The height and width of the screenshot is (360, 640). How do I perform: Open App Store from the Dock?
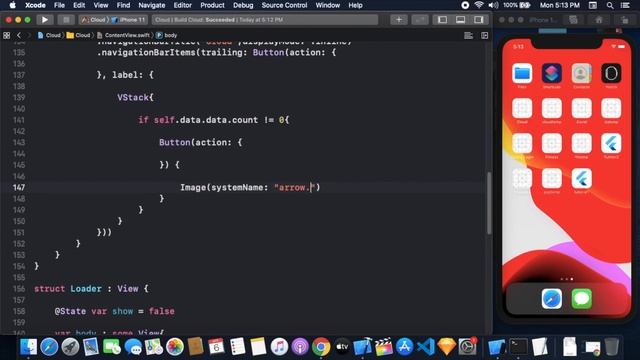[404, 347]
